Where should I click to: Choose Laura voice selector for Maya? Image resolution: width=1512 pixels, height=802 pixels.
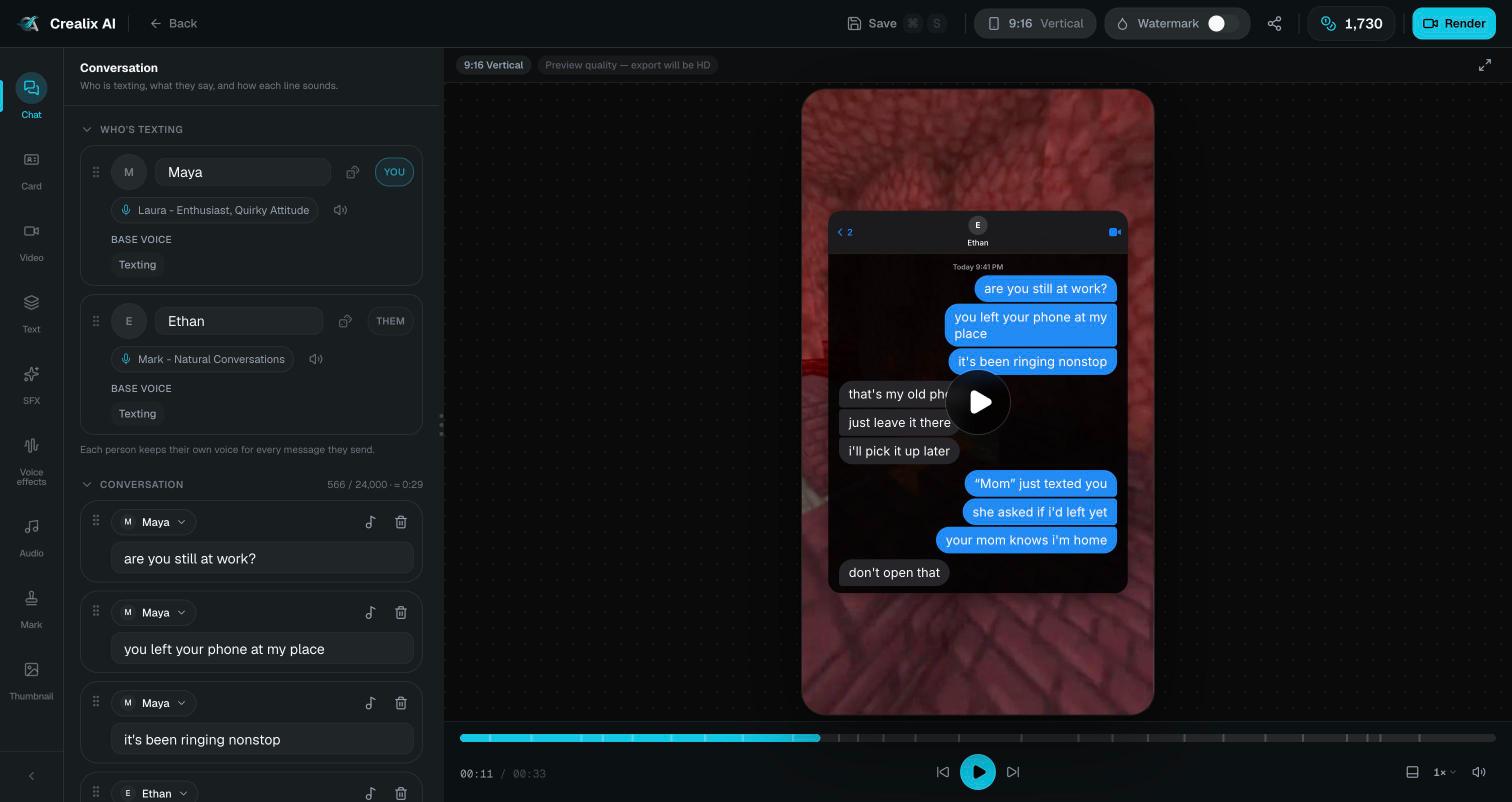pos(215,210)
